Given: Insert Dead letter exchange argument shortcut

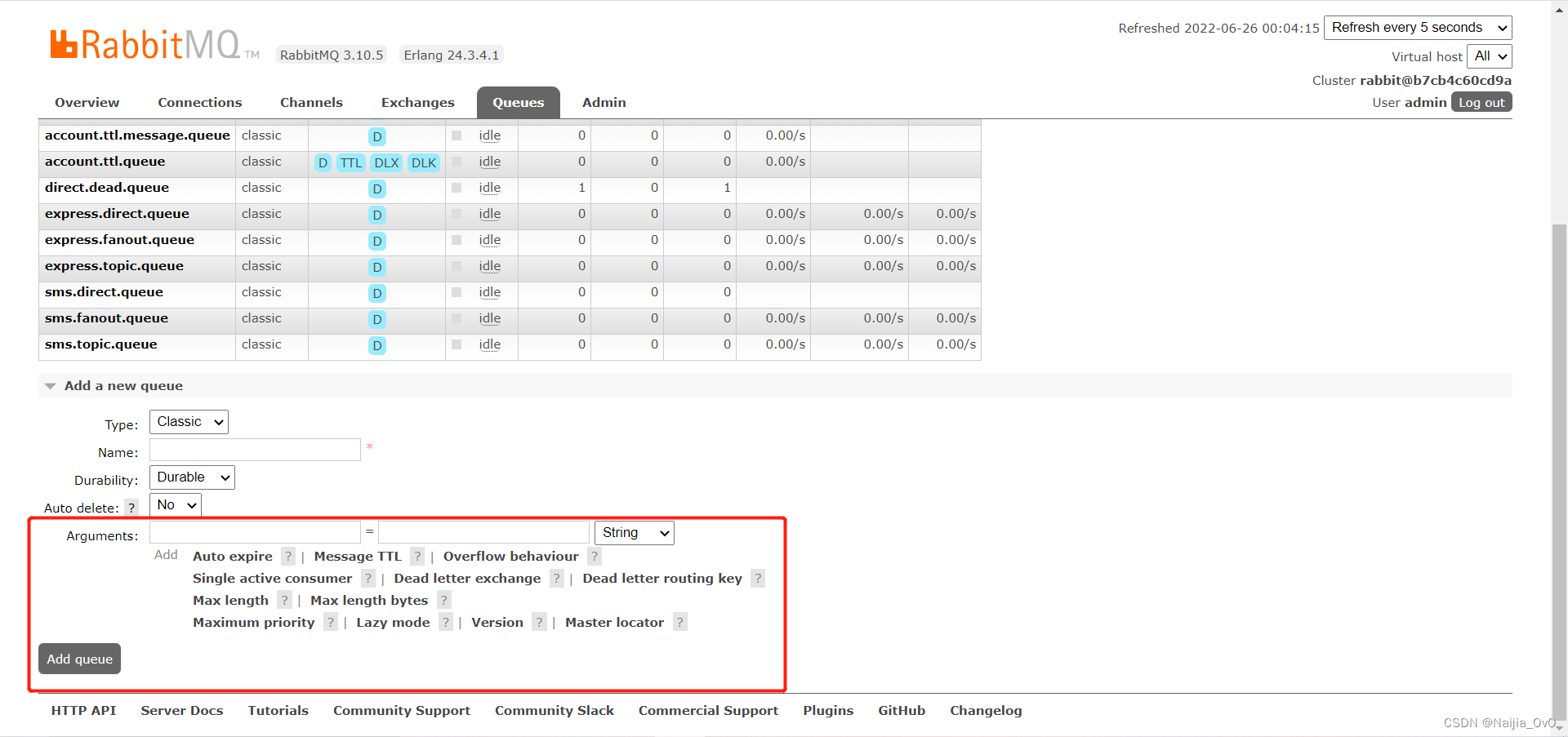Looking at the screenshot, I should click(x=467, y=579).
